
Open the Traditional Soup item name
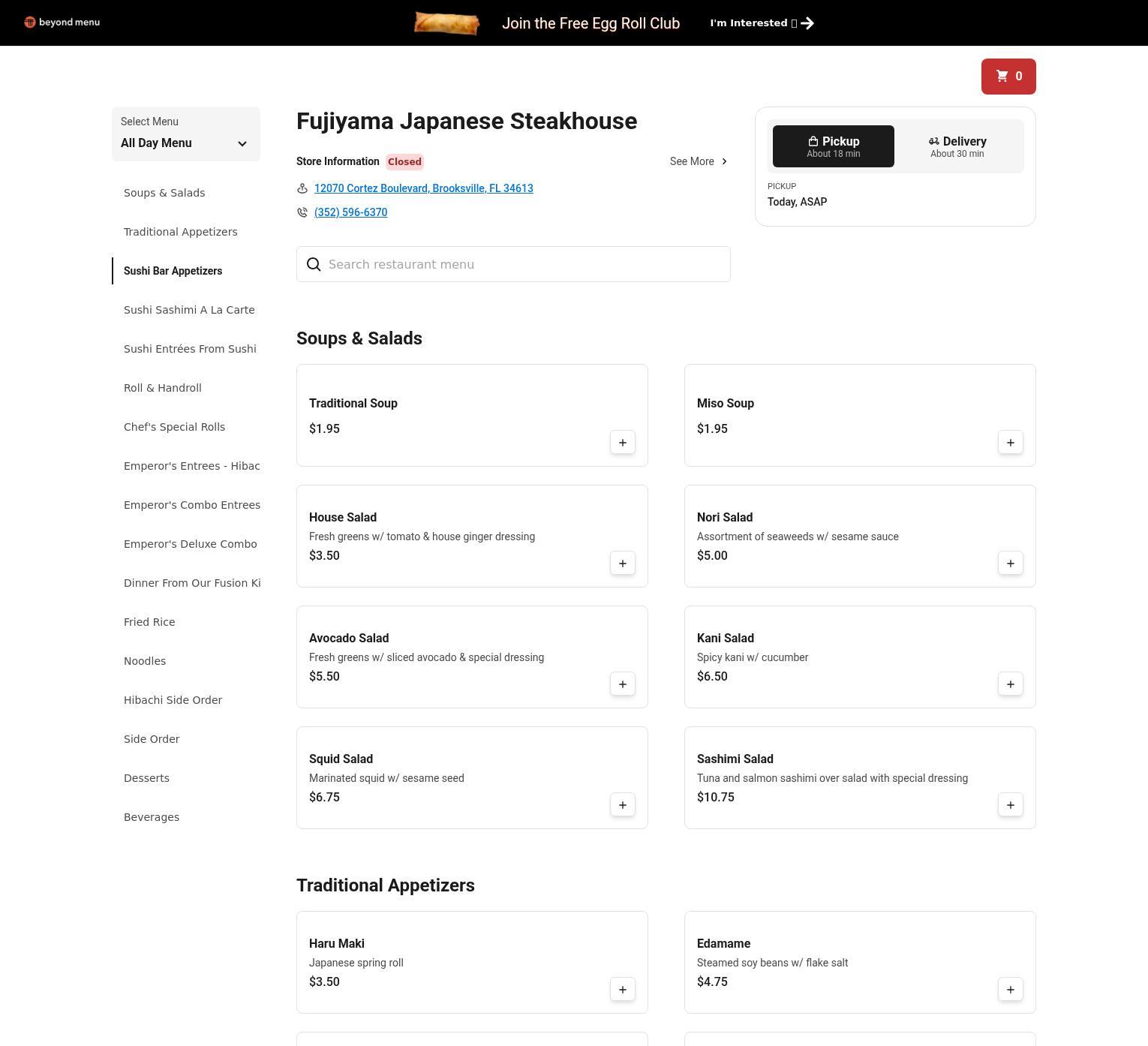[353, 404]
